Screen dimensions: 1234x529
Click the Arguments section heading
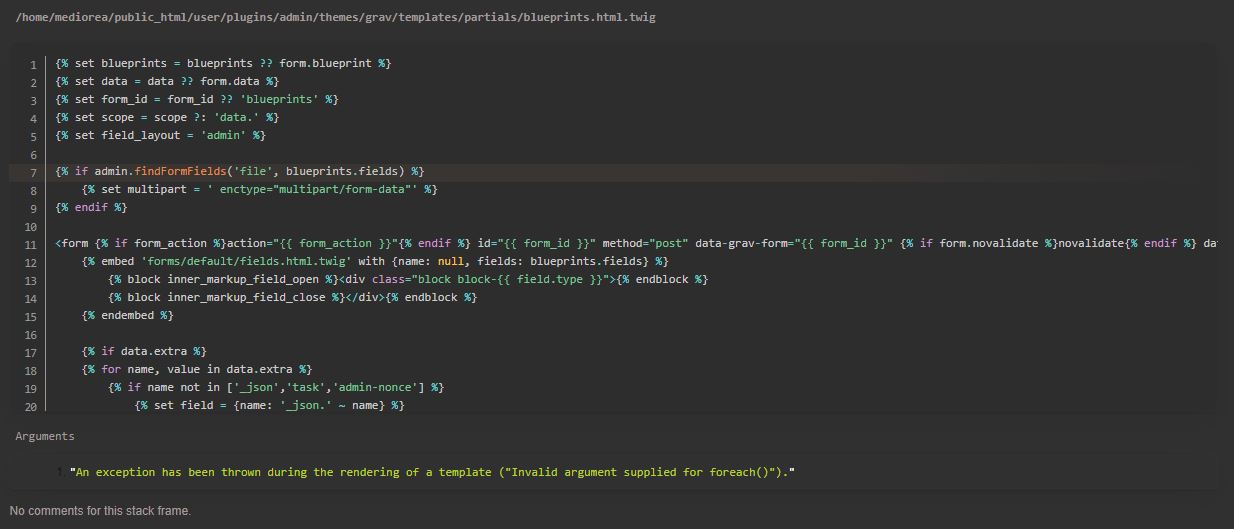(45, 436)
